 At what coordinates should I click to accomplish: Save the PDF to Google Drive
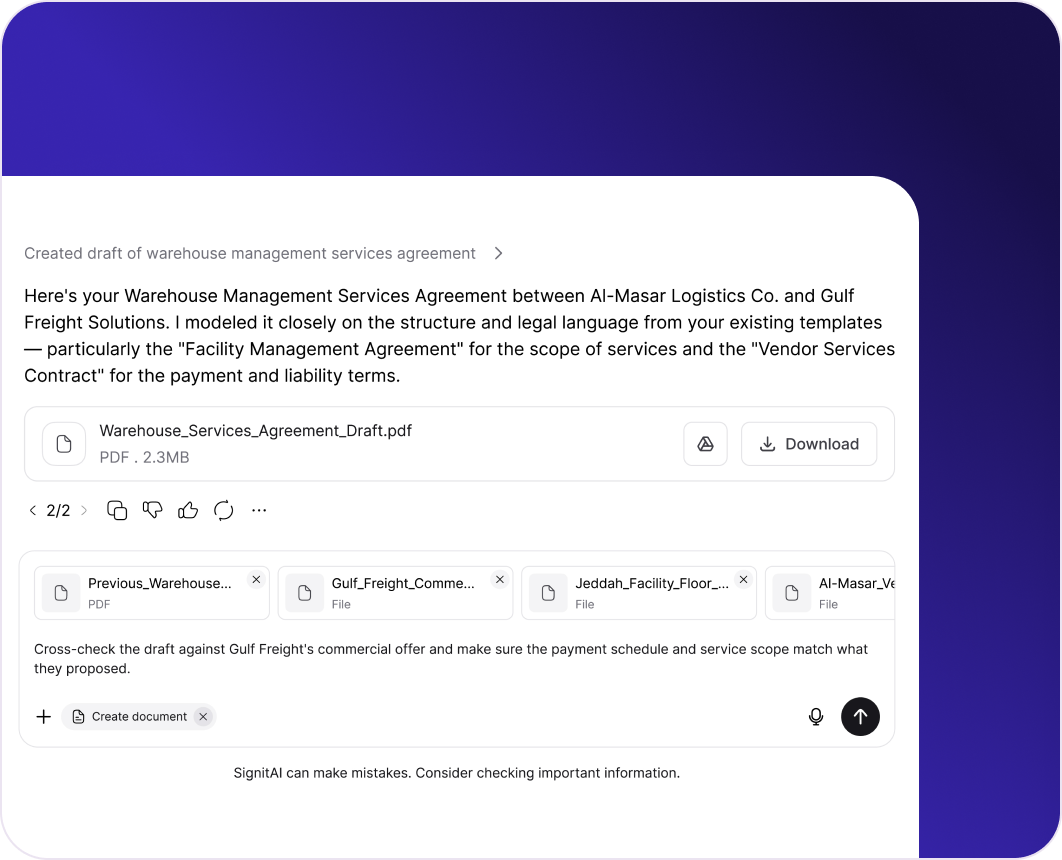(x=705, y=444)
